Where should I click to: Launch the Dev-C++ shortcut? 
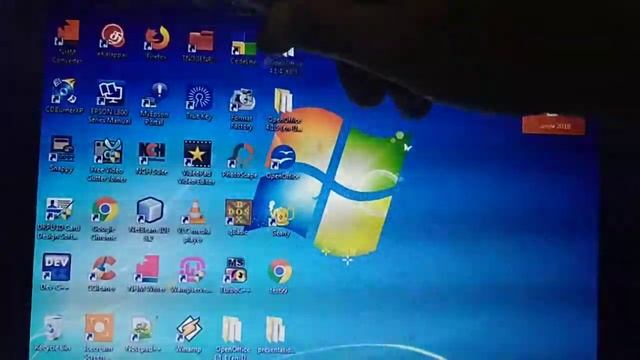(56, 267)
